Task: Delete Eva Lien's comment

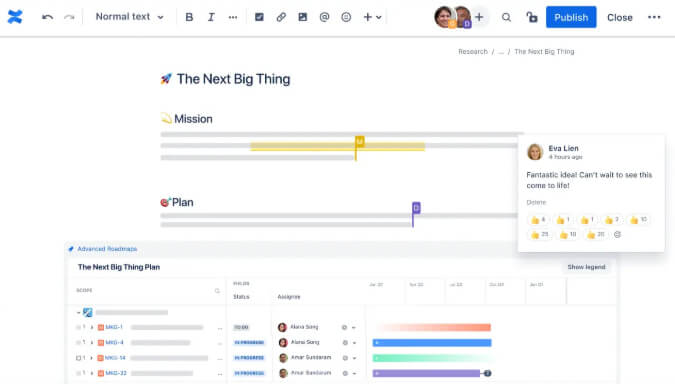Action: [x=536, y=202]
